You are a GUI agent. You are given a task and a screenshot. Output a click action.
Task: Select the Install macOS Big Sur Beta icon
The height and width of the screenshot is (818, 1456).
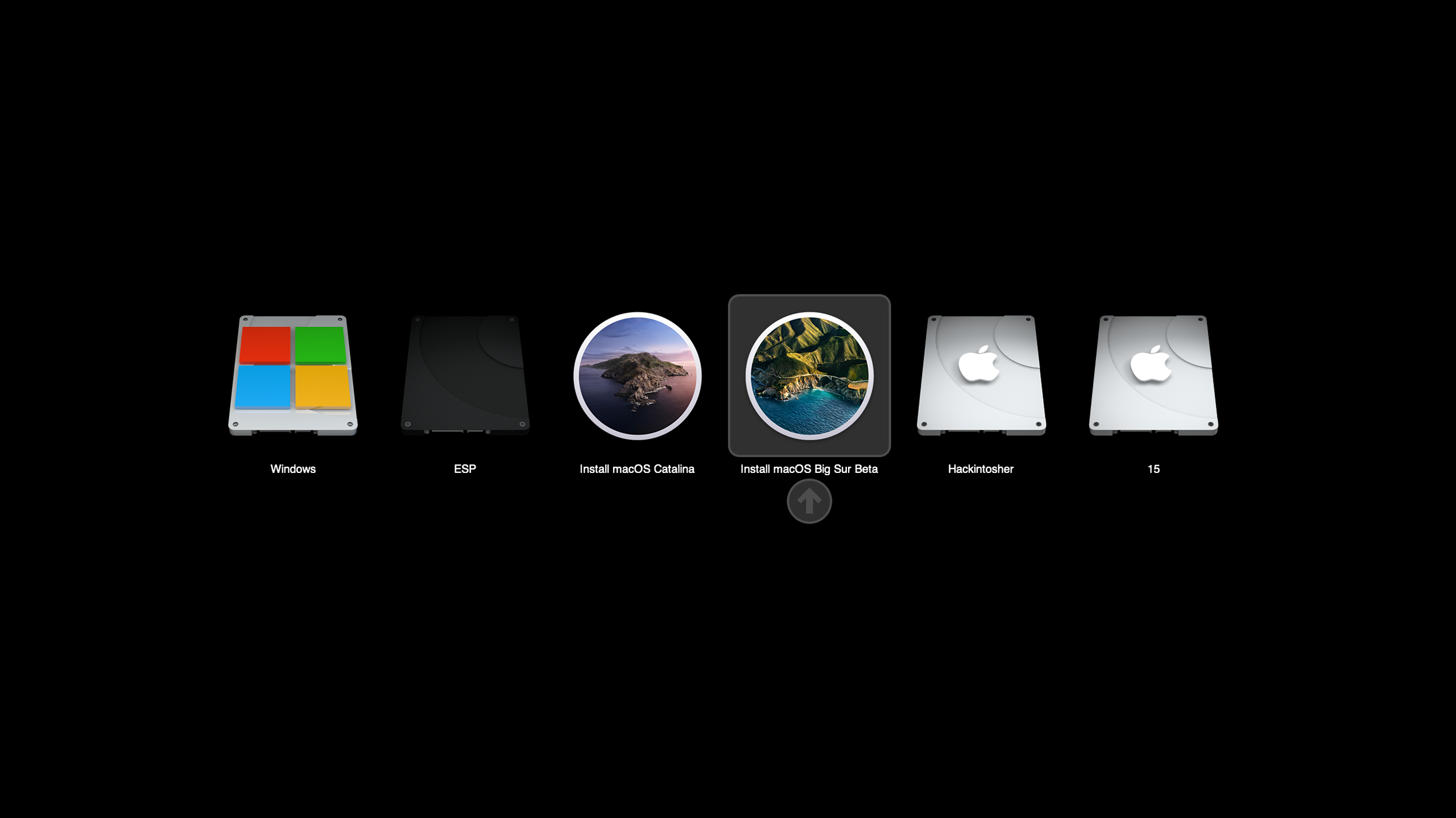pos(809,375)
